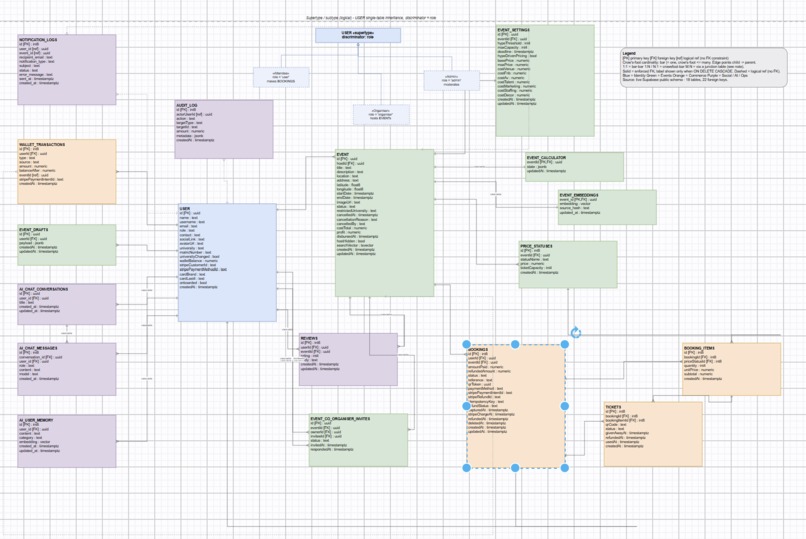Select the REVIEWS table shape

(x=349, y=360)
